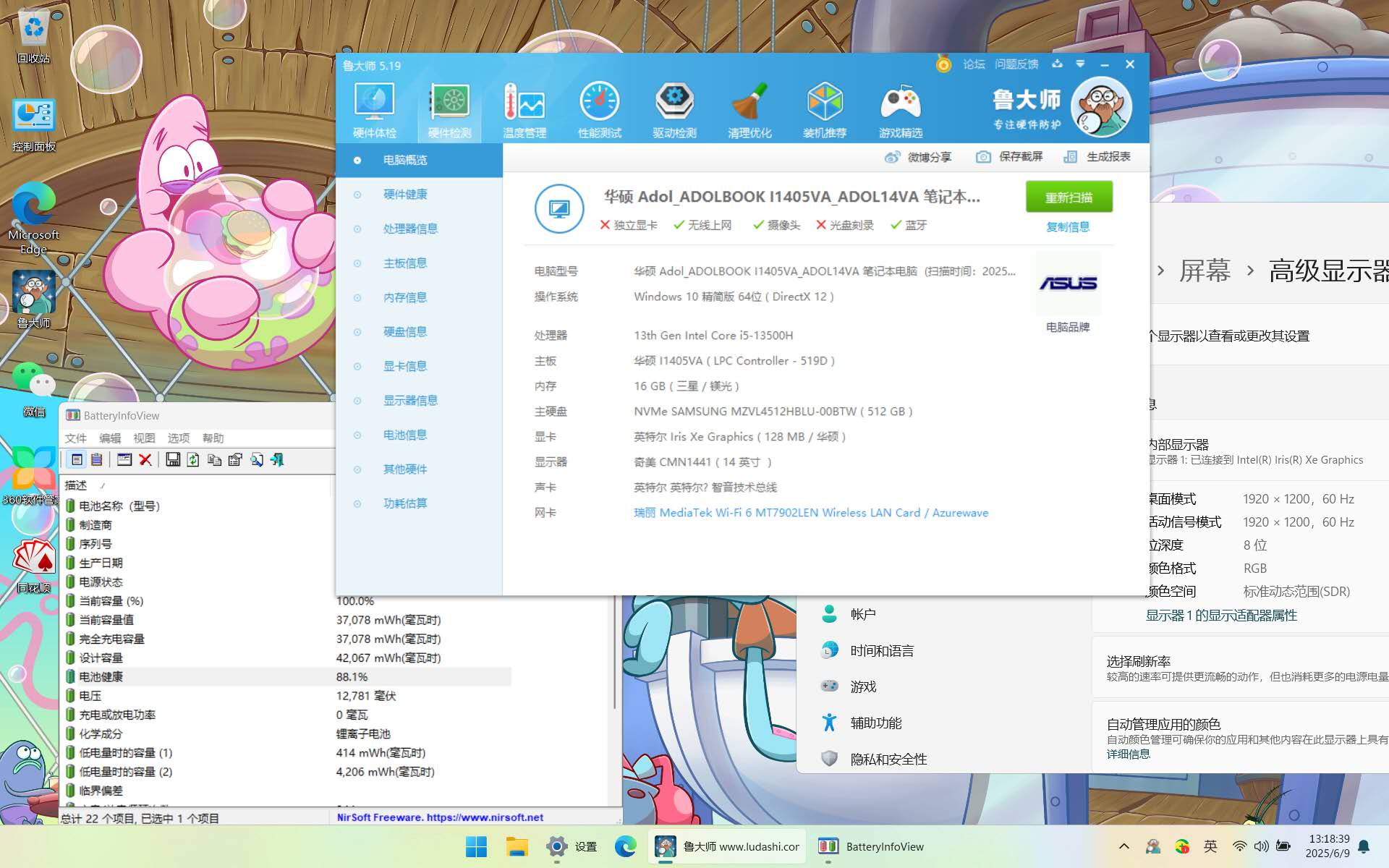
Task: Click the copy items icon in BatteryInfoView
Action: (x=214, y=459)
